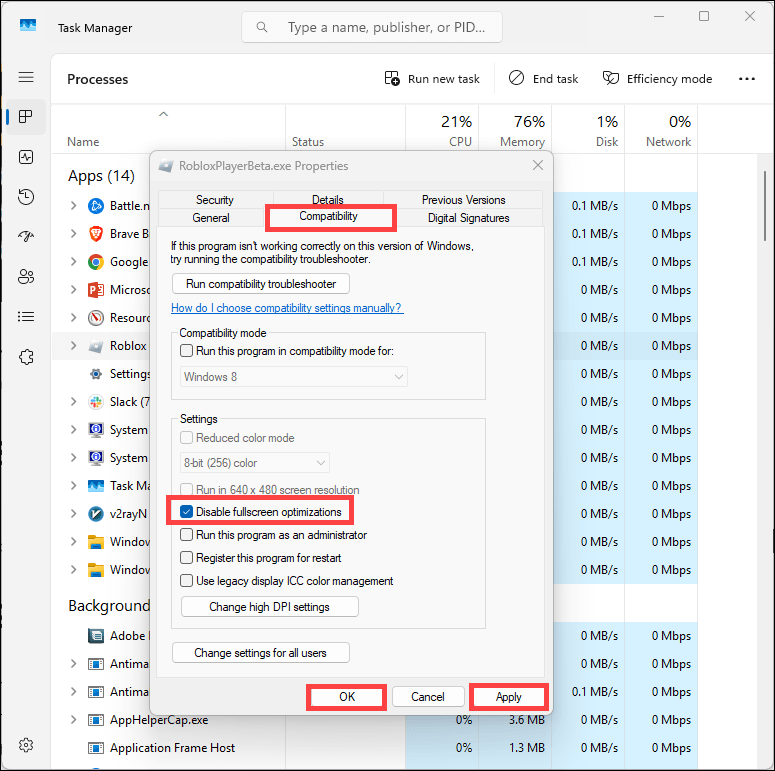The width and height of the screenshot is (775, 771).
Task: Open 'How do I choose compatibility settings manually?' link
Action: [287, 308]
